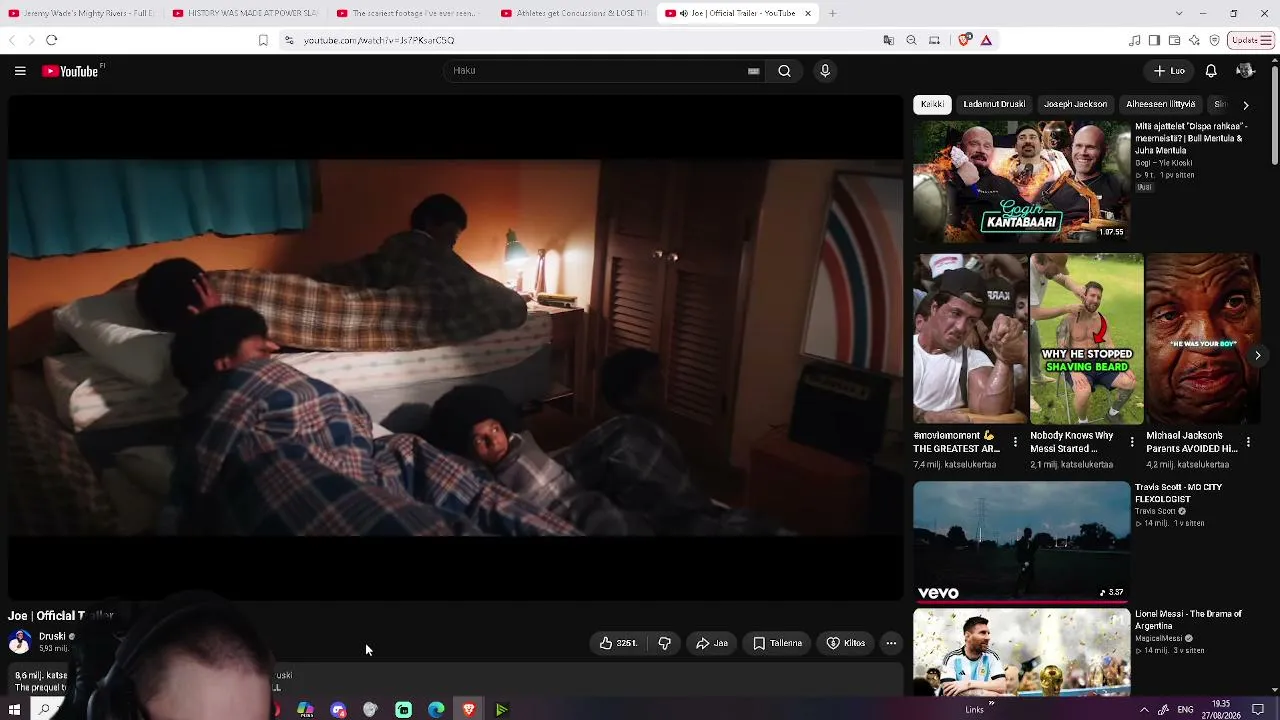The height and width of the screenshot is (720, 1280).
Task: Save video using Tallenna button
Action: tap(777, 643)
